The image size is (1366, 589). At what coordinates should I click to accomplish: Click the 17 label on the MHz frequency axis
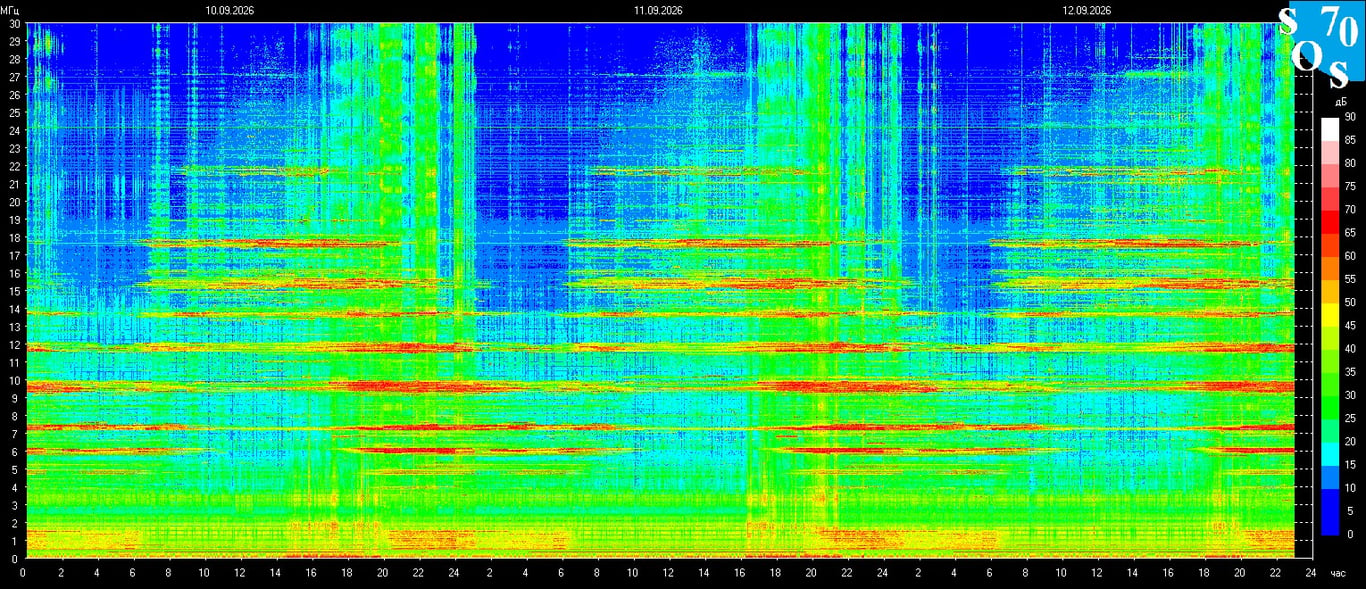[x=14, y=255]
